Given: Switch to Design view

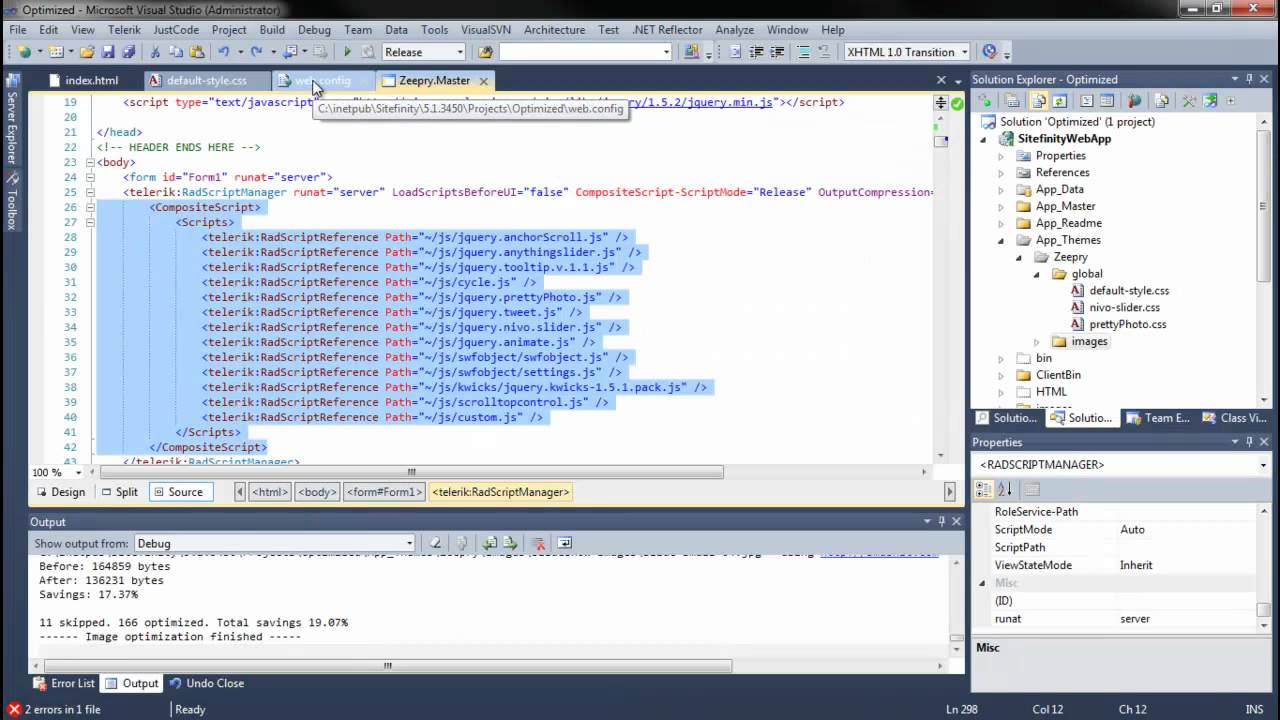Looking at the screenshot, I should tap(61, 492).
